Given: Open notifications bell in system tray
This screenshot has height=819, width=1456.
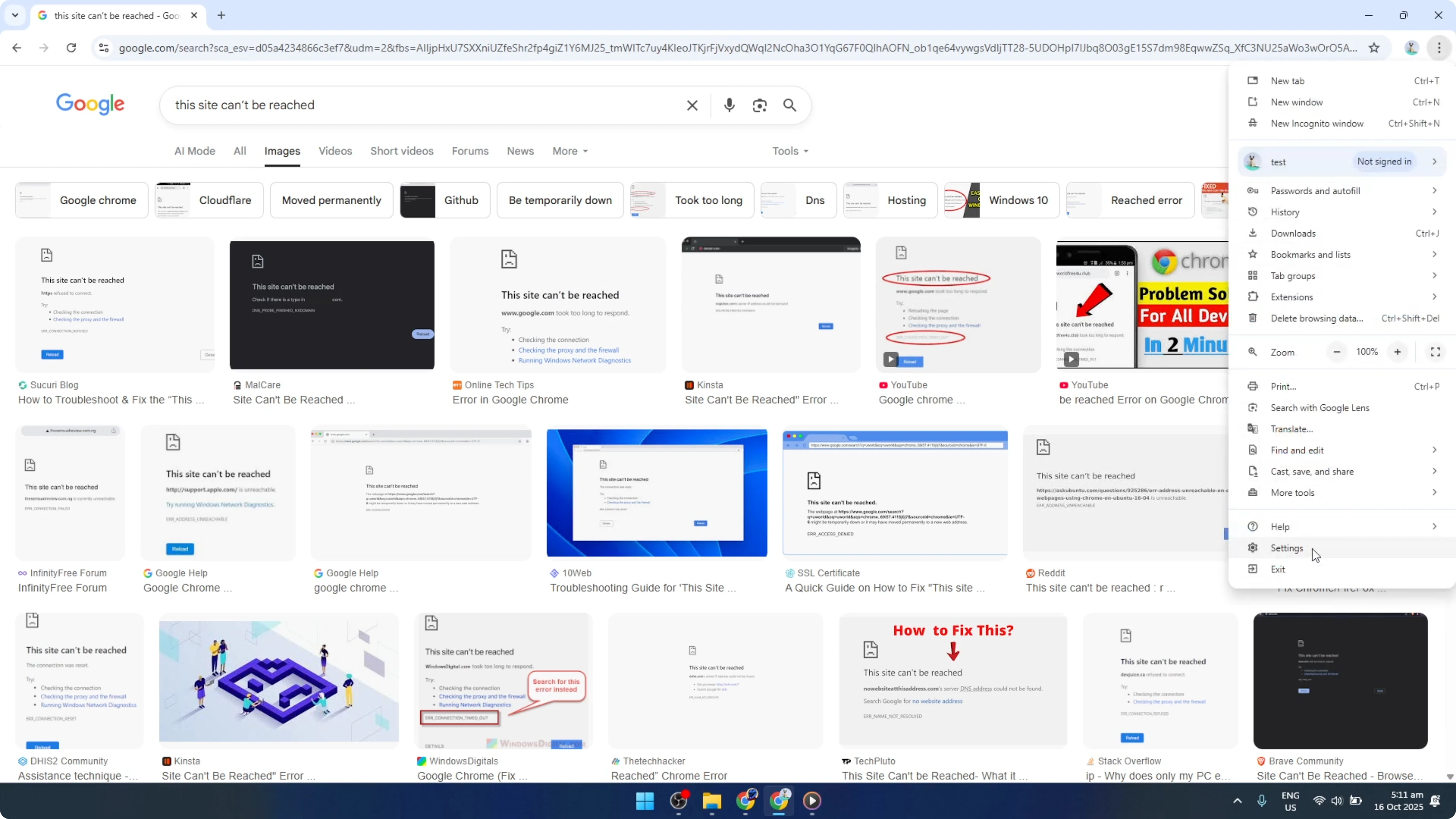Looking at the screenshot, I should (1435, 800).
